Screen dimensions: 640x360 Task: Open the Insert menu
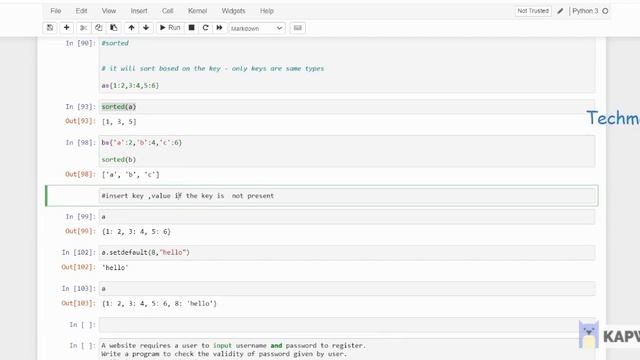(x=139, y=11)
